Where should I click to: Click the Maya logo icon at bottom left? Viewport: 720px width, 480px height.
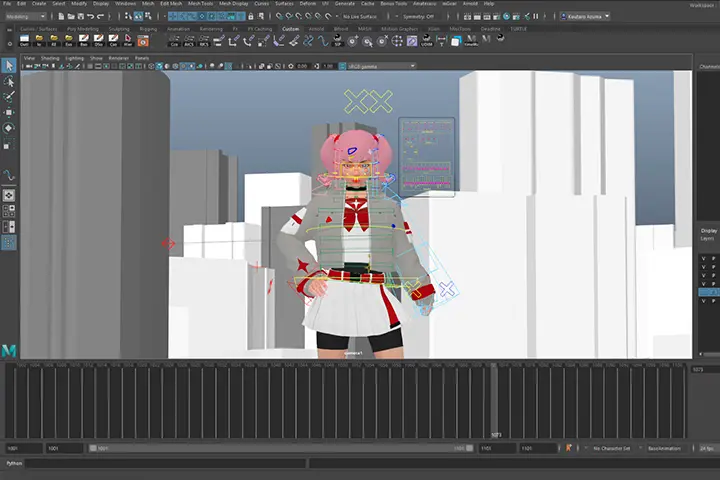(9, 350)
